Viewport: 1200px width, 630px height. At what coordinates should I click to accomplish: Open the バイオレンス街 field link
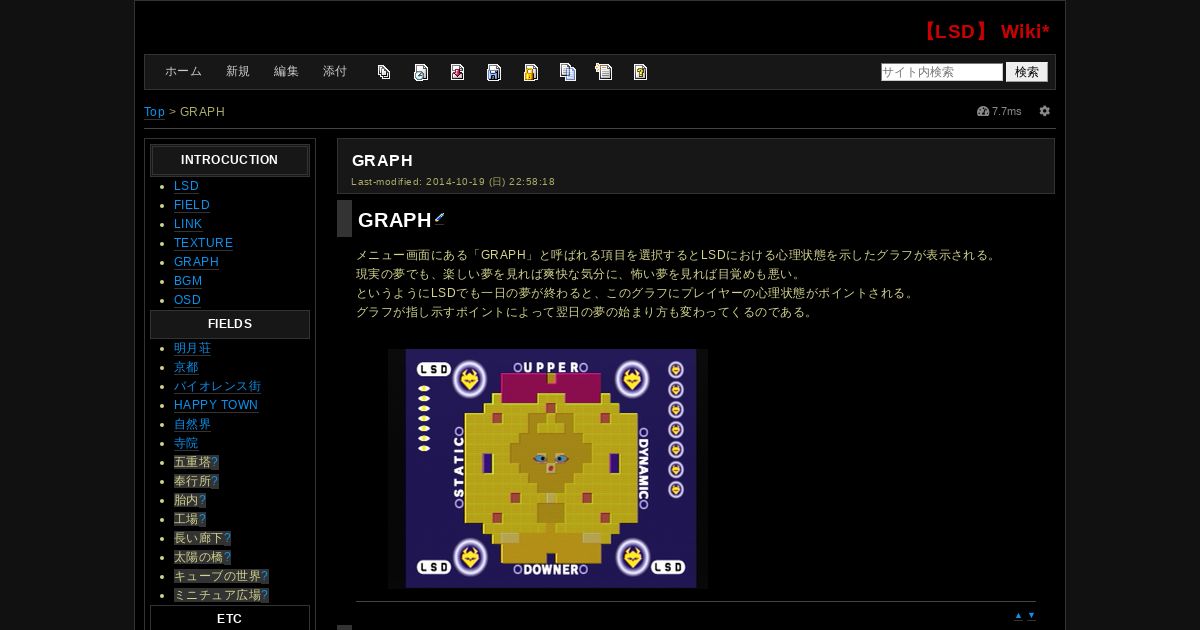(217, 386)
